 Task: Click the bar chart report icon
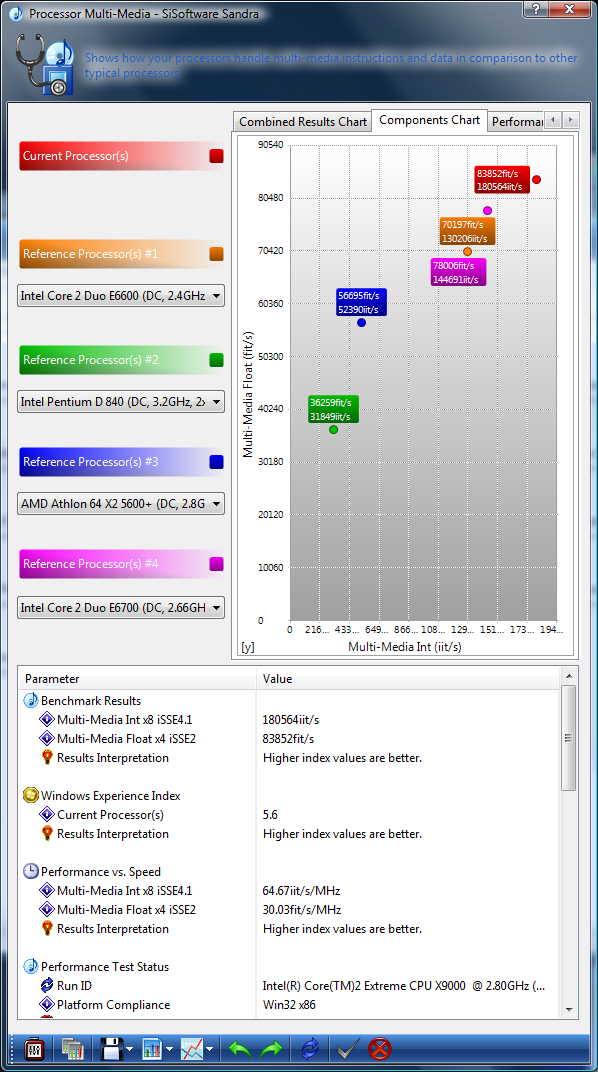[151, 1048]
